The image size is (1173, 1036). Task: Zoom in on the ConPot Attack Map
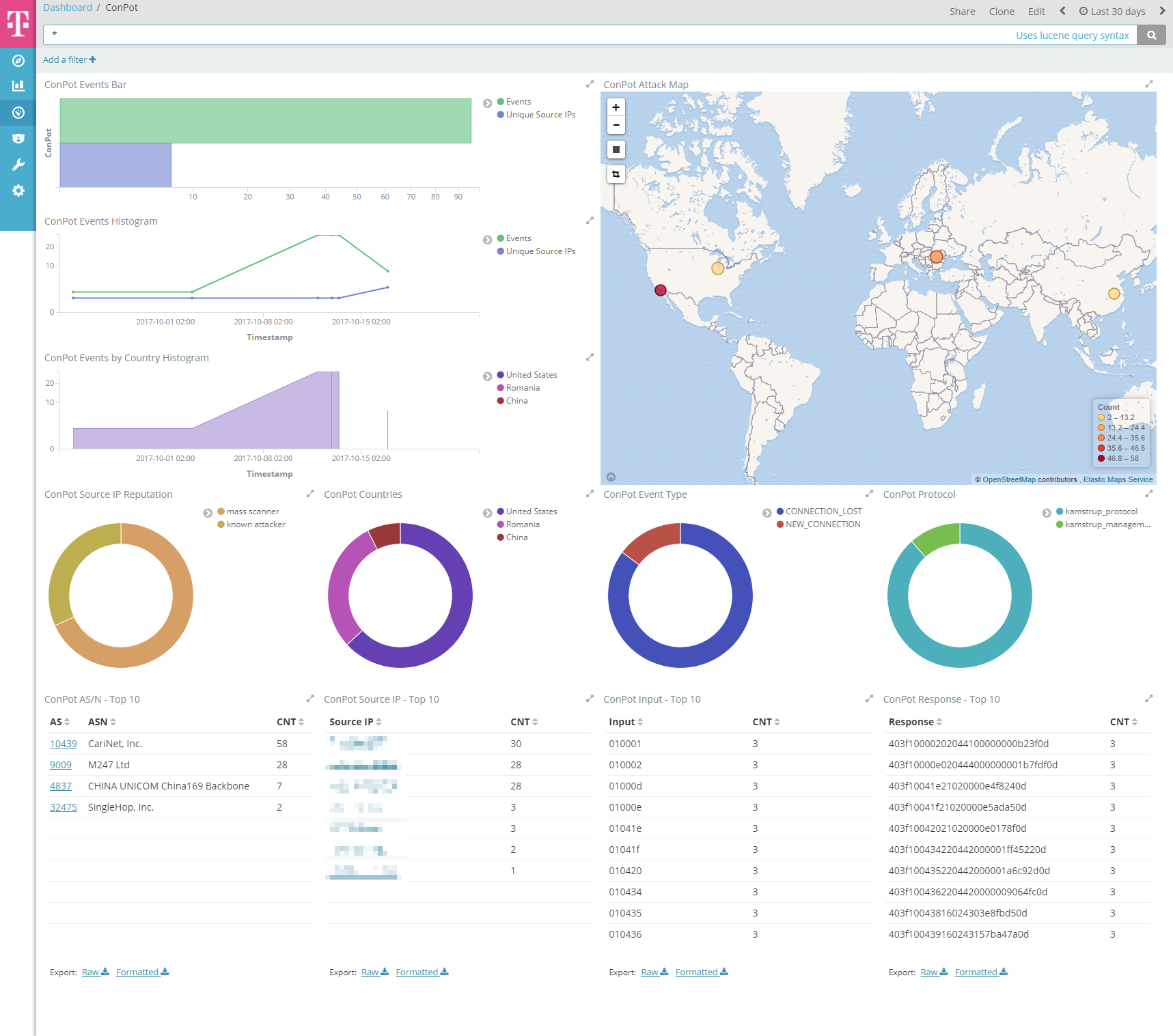coord(616,107)
